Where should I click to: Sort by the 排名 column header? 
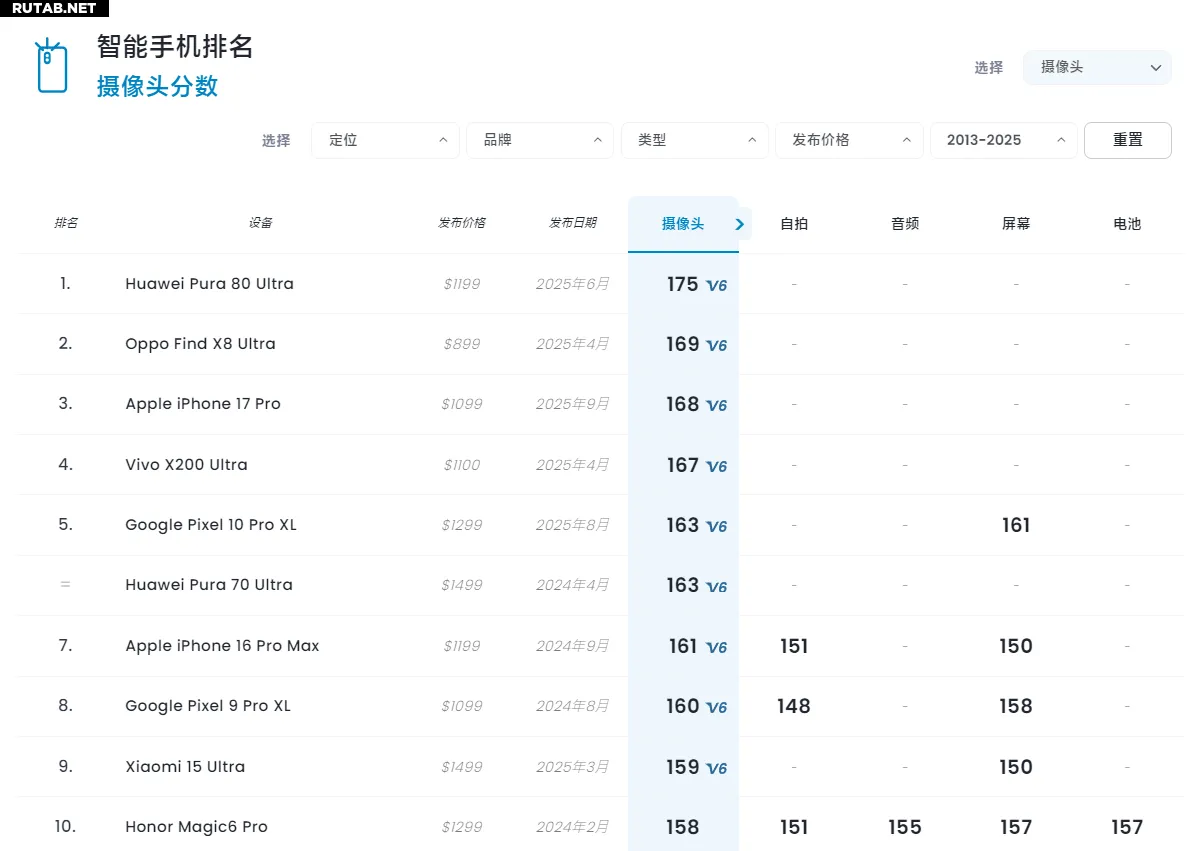click(x=66, y=223)
